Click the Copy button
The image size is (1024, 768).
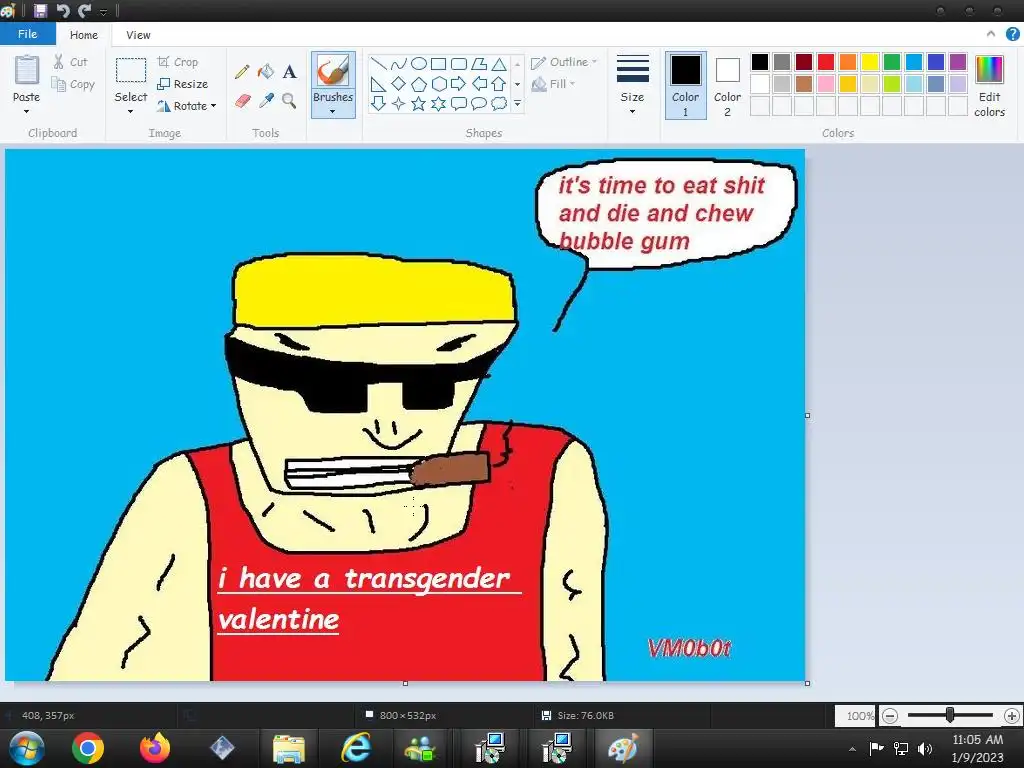pyautogui.click(x=73, y=84)
